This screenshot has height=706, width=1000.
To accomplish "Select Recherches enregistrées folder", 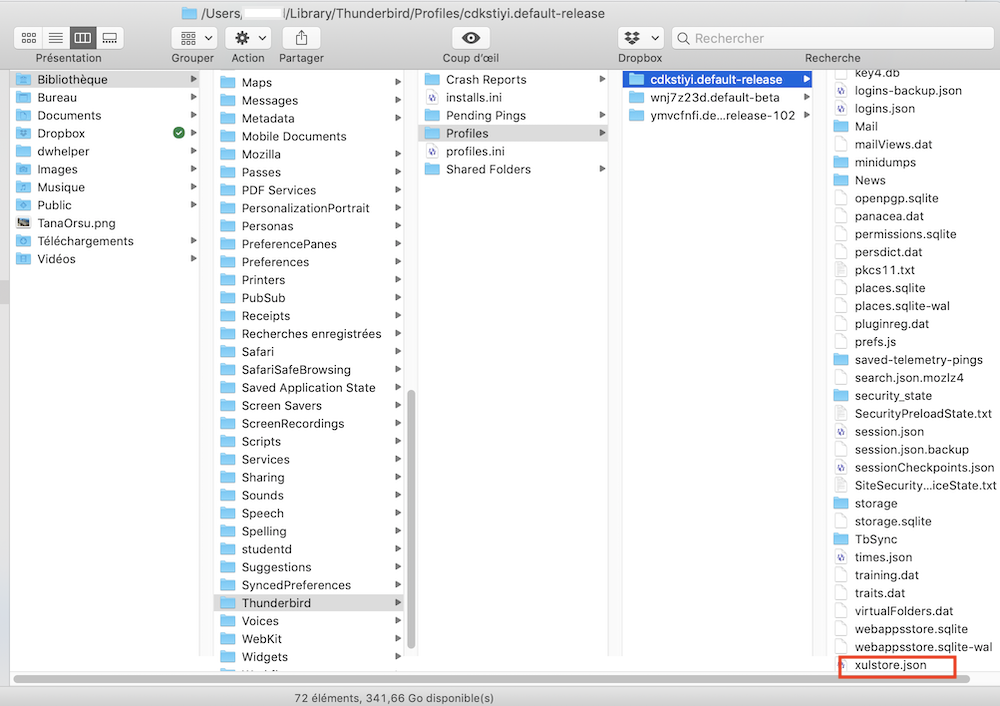I will (x=309, y=334).
